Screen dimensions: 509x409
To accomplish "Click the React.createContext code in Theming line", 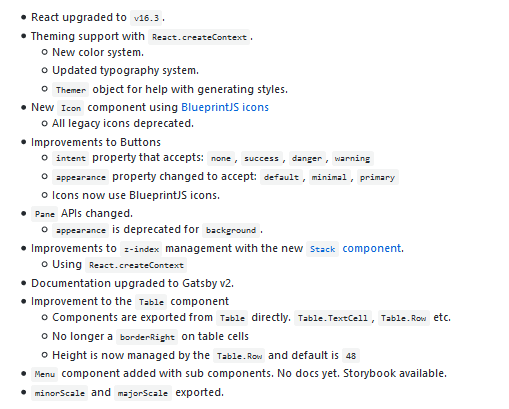I will point(199,37).
